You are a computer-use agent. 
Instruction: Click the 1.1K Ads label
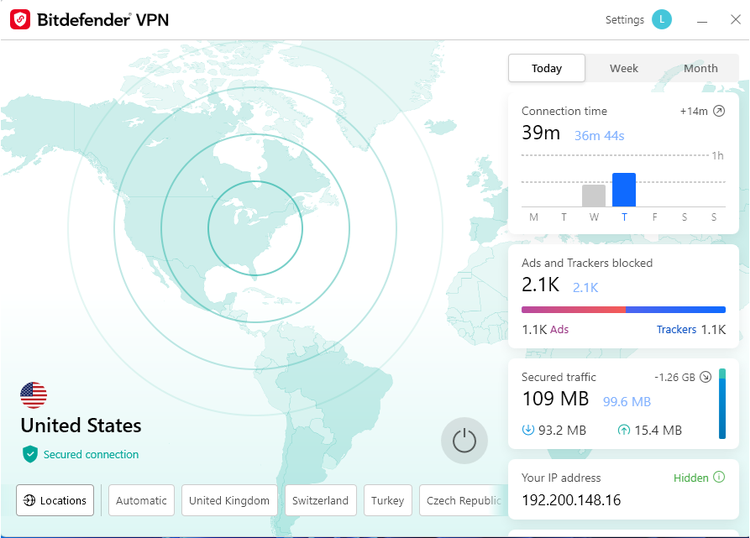point(545,329)
